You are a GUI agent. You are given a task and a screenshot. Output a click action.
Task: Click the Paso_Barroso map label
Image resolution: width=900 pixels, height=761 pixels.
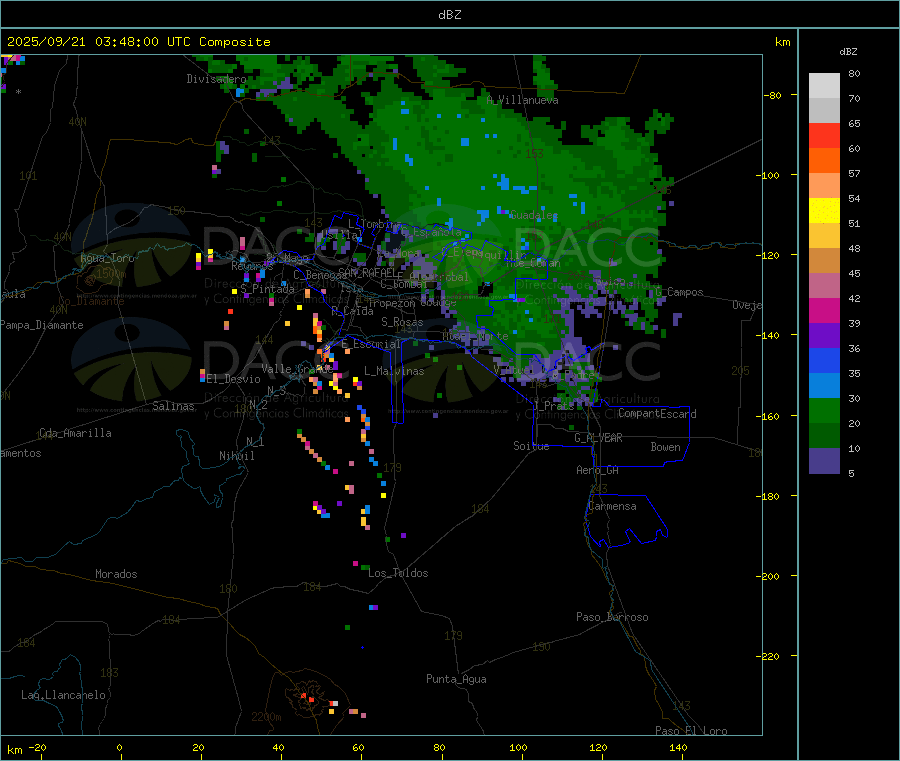(612, 617)
